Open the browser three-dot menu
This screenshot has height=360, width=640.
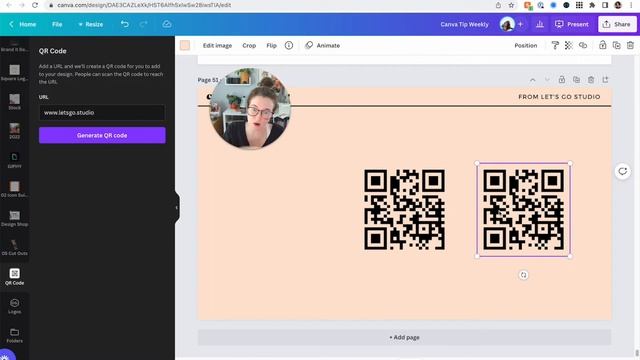(631, 5)
